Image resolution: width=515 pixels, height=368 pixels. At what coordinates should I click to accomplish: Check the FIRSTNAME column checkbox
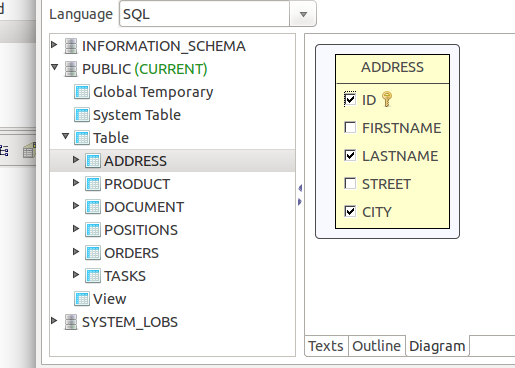[350, 127]
